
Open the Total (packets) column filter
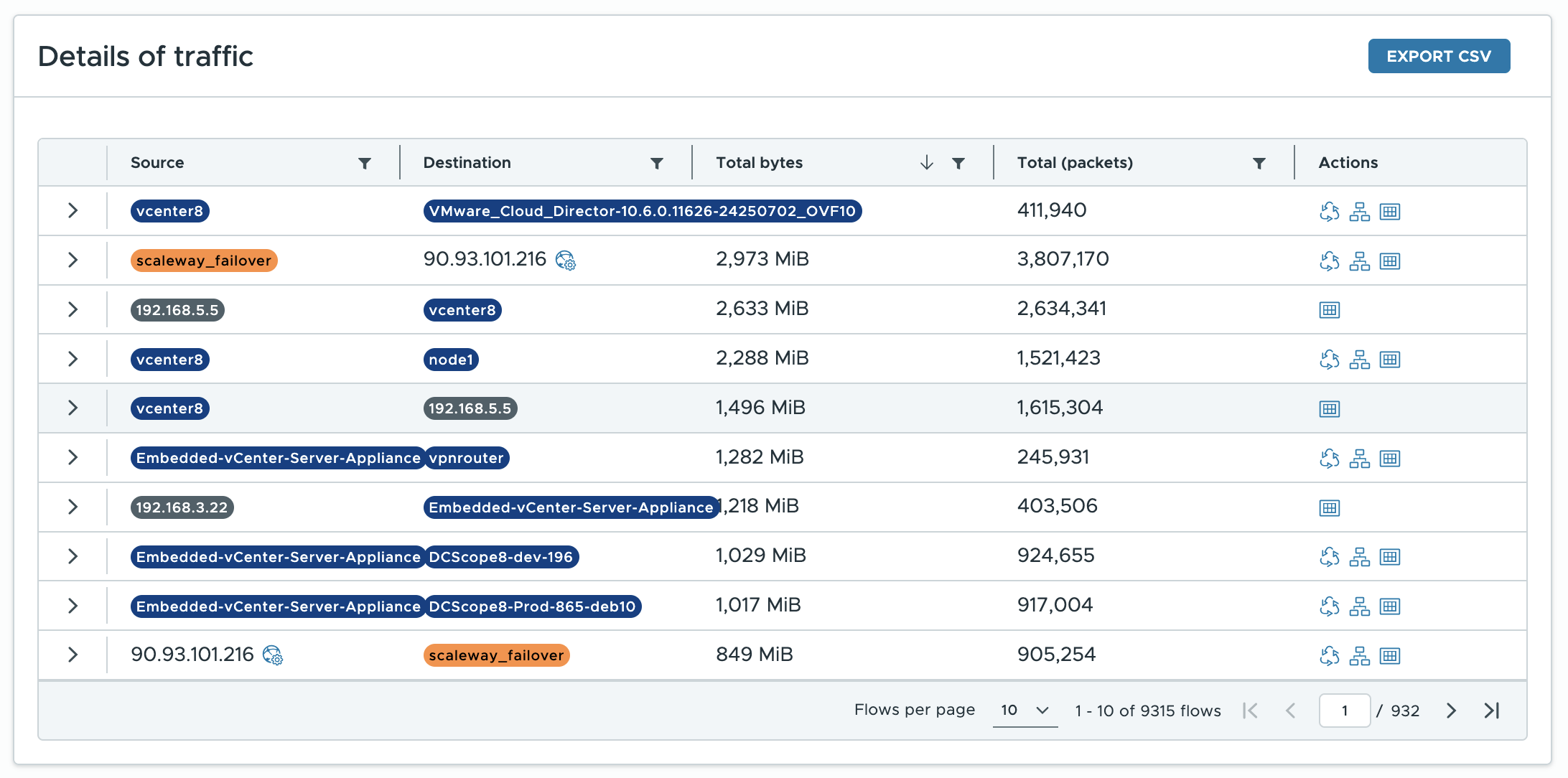pyautogui.click(x=1259, y=163)
